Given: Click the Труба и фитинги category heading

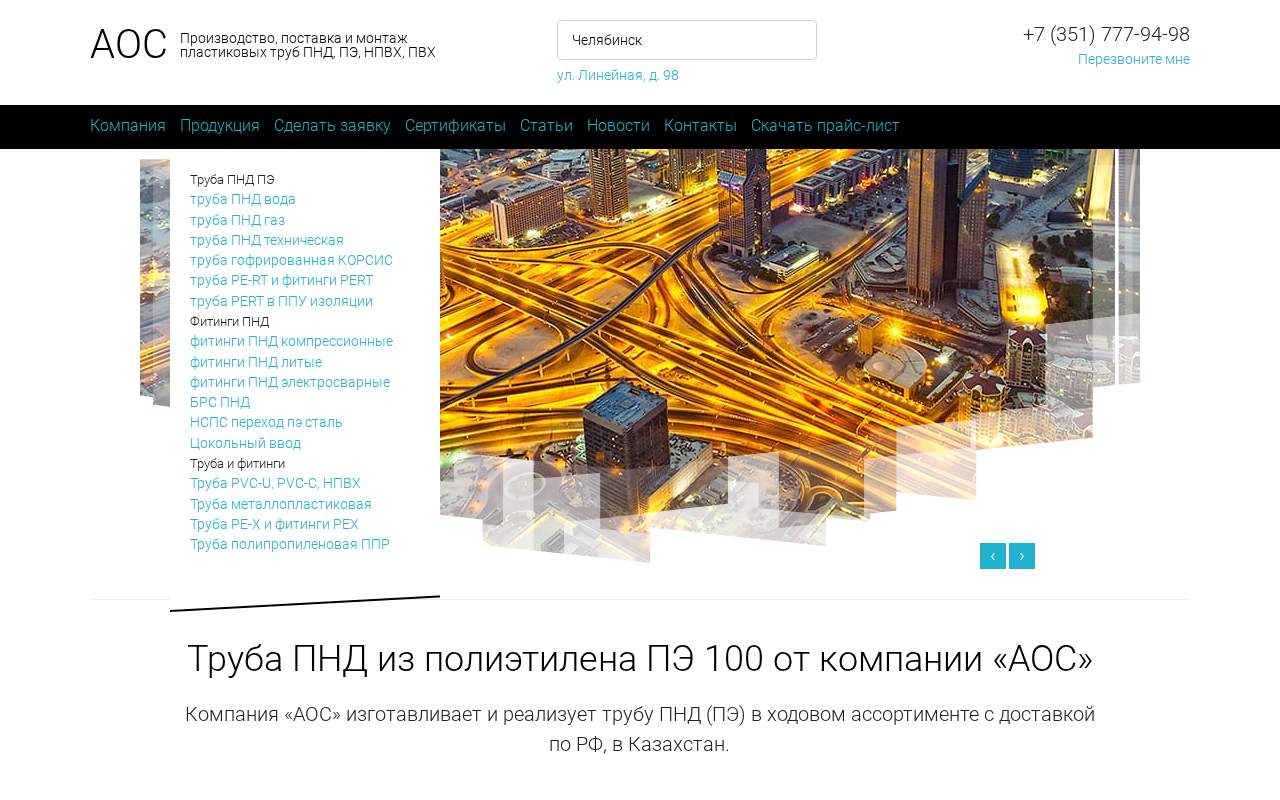Looking at the screenshot, I should (x=238, y=463).
